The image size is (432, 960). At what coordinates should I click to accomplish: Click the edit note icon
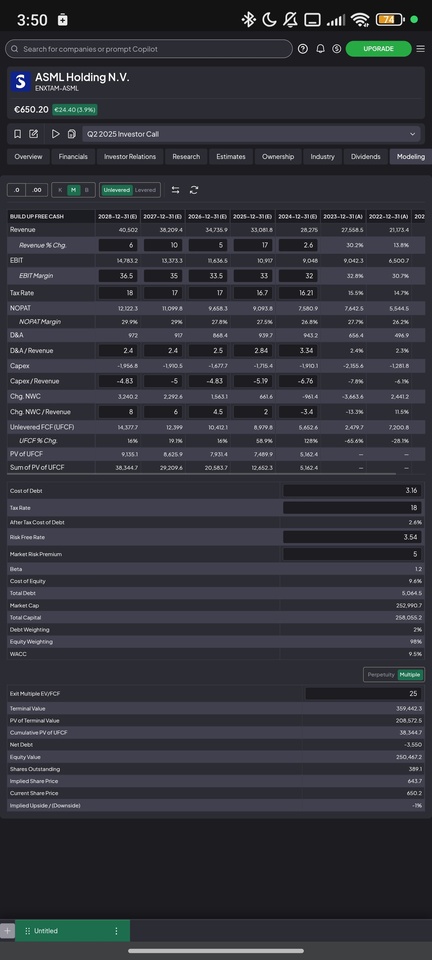pos(34,134)
